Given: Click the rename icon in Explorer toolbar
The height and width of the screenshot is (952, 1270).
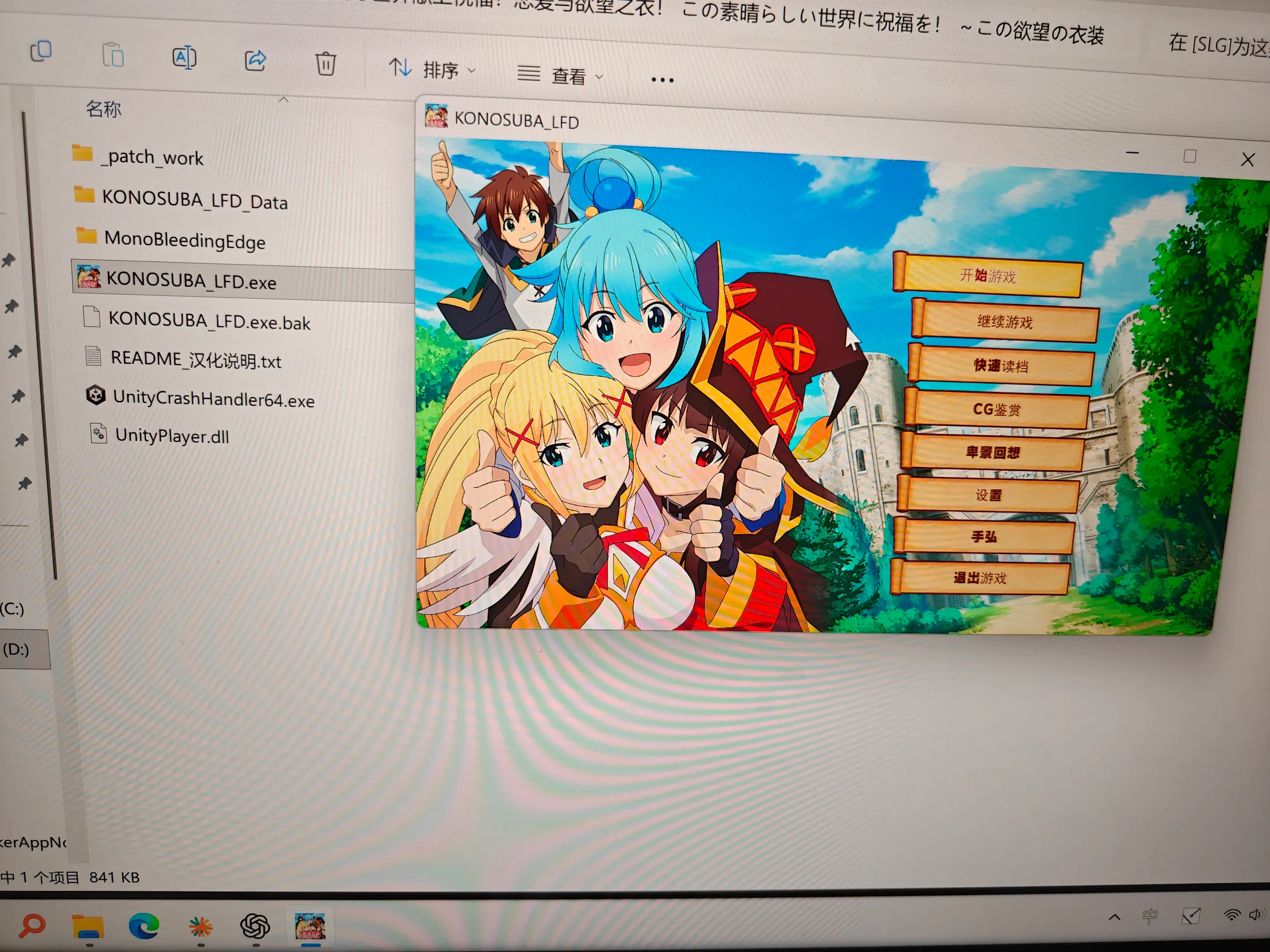Looking at the screenshot, I should point(184,58).
